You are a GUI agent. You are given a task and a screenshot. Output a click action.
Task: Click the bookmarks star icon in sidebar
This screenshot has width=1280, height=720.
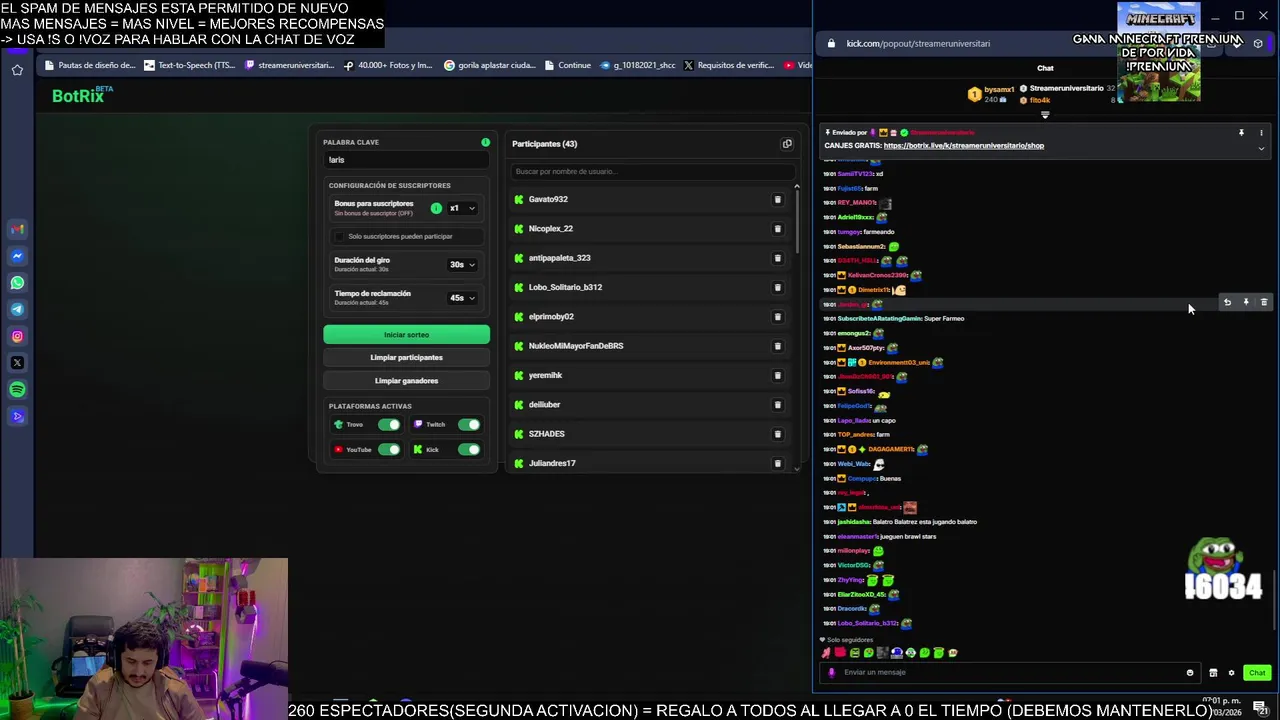pos(17,70)
